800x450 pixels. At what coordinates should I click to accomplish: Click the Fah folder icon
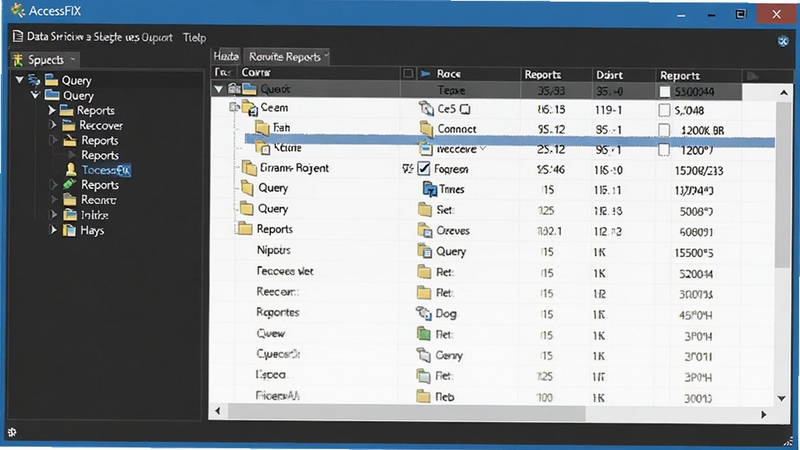click(x=262, y=128)
